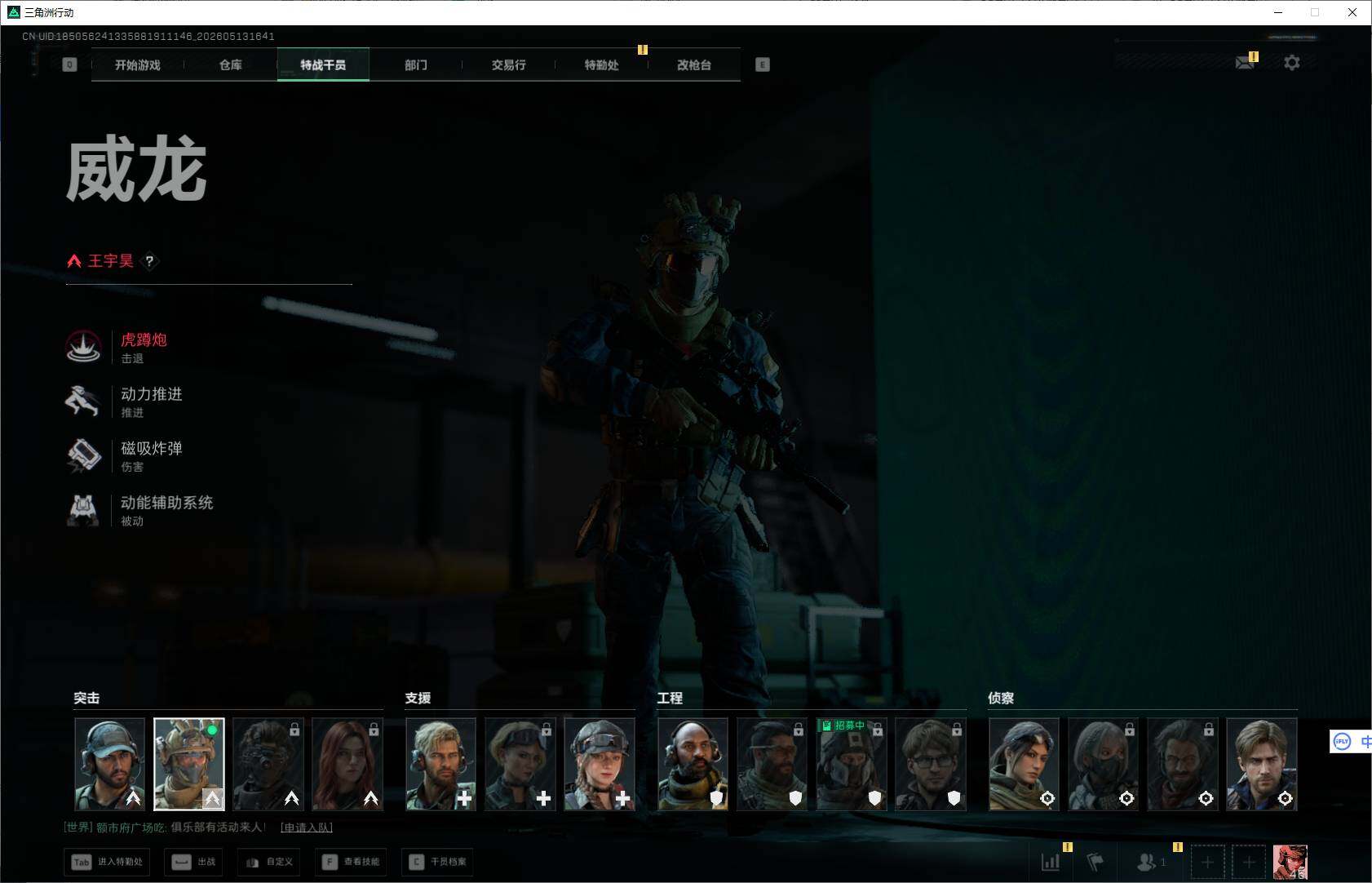
Task: Select the 工程 operator marked 招募中
Action: pyautogui.click(x=852, y=764)
